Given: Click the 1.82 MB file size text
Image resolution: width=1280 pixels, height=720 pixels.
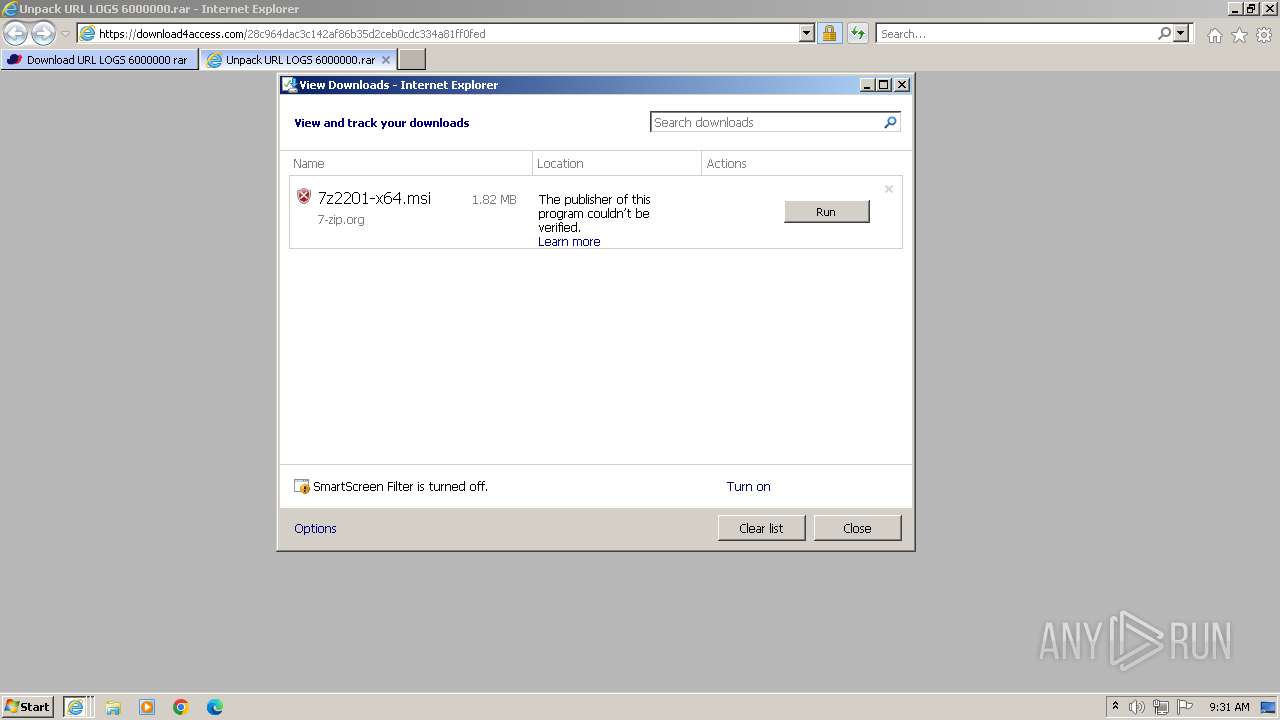Looking at the screenshot, I should click(x=494, y=199).
